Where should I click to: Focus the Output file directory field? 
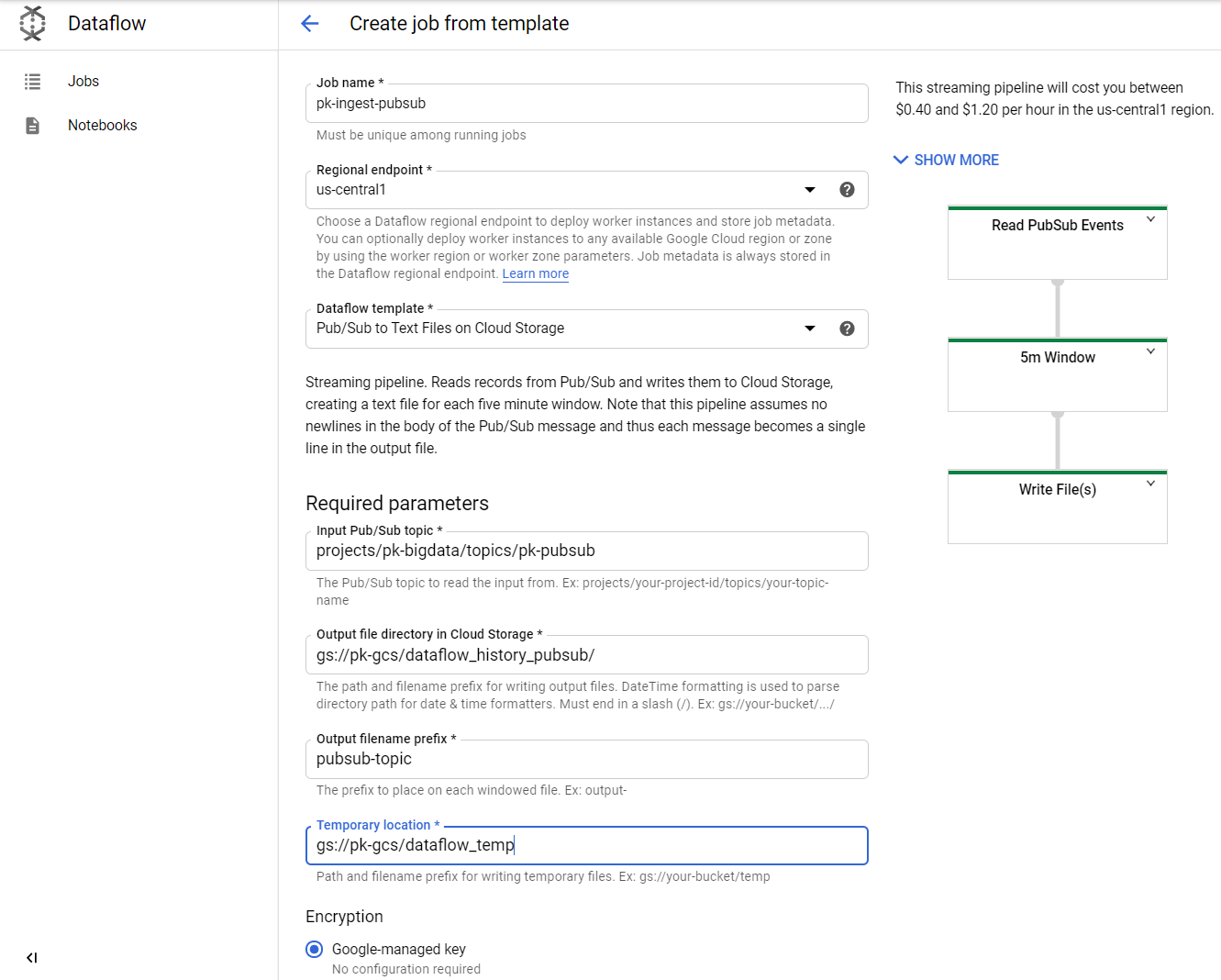tap(587, 655)
